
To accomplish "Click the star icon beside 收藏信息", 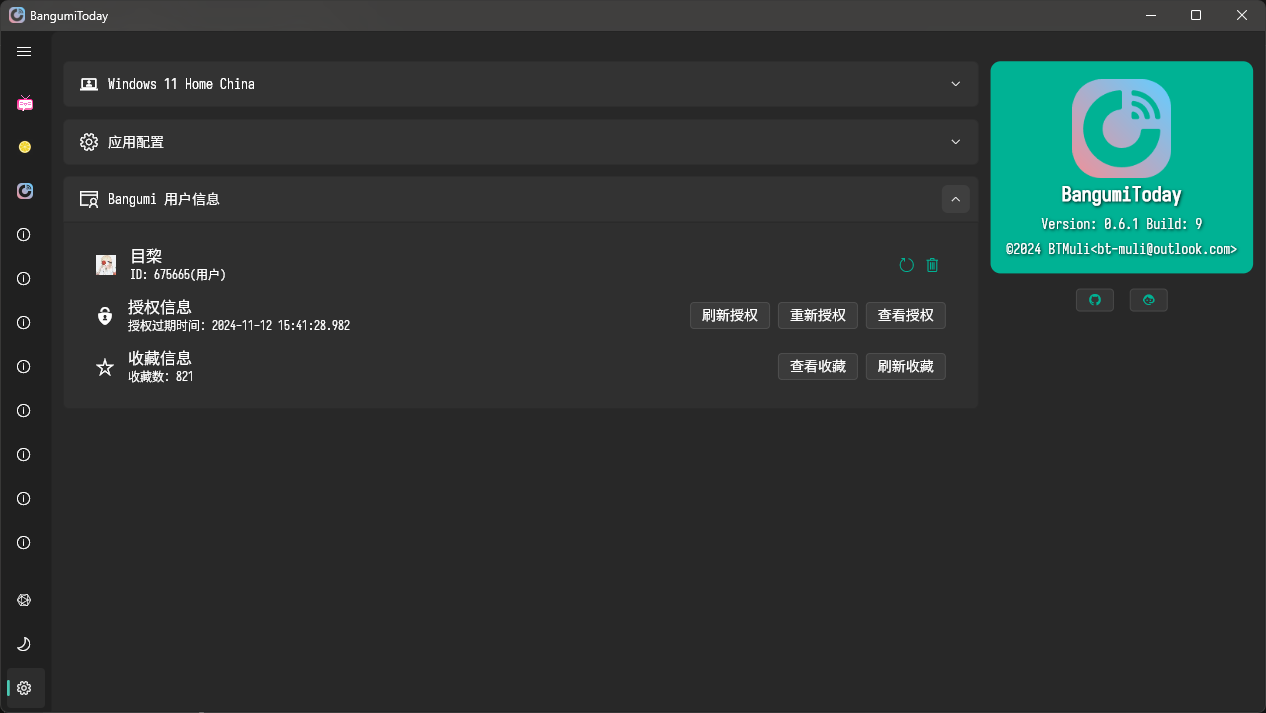I will (105, 367).
